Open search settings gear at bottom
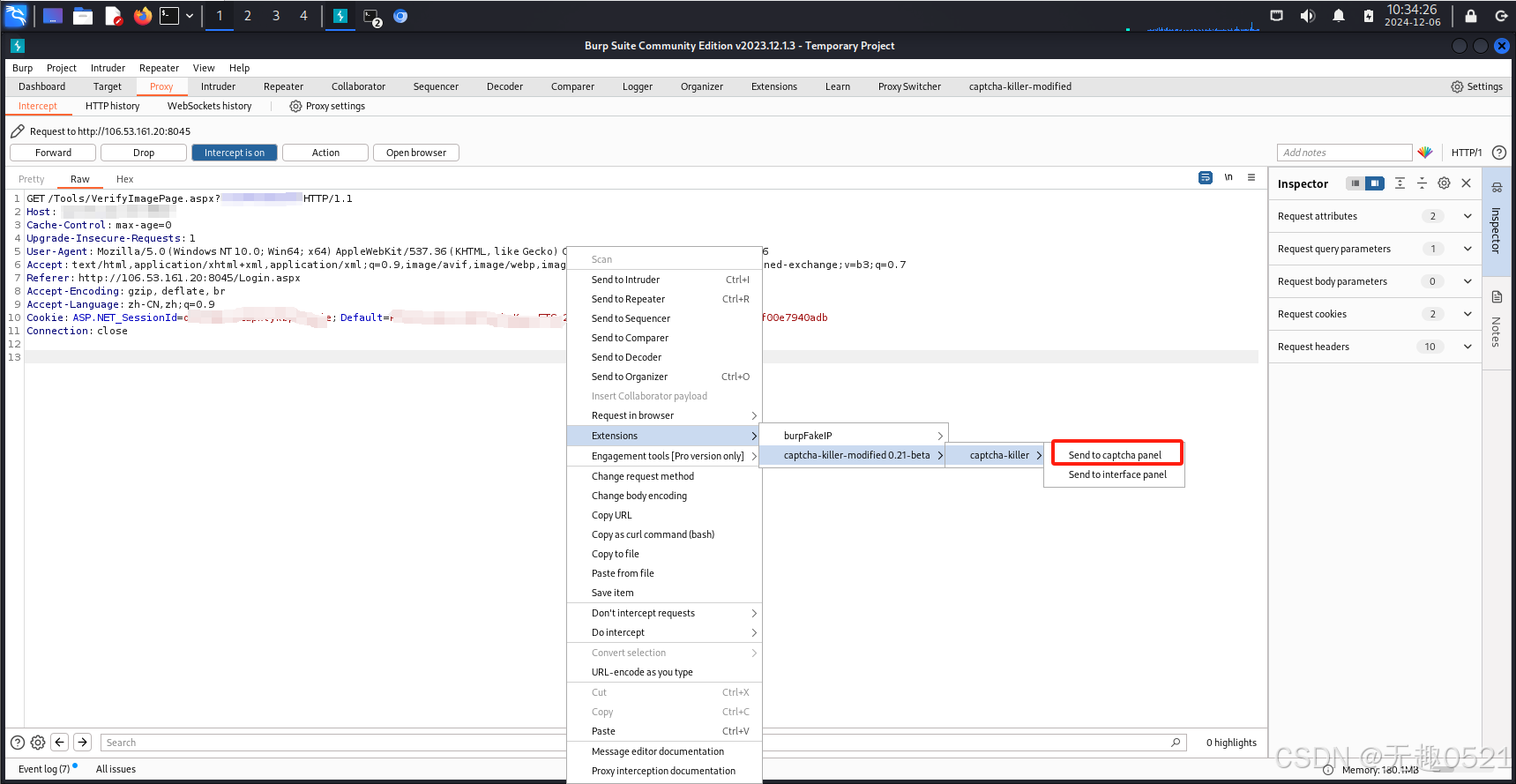This screenshot has height=784, width=1516. 38,743
